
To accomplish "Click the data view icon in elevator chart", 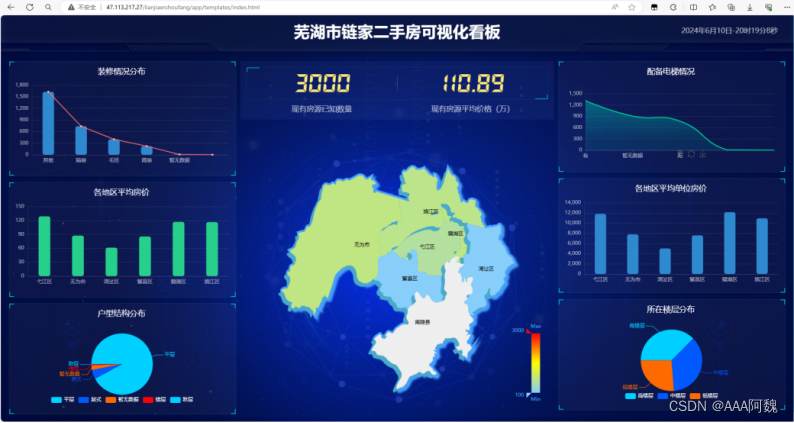I will tap(680, 155).
